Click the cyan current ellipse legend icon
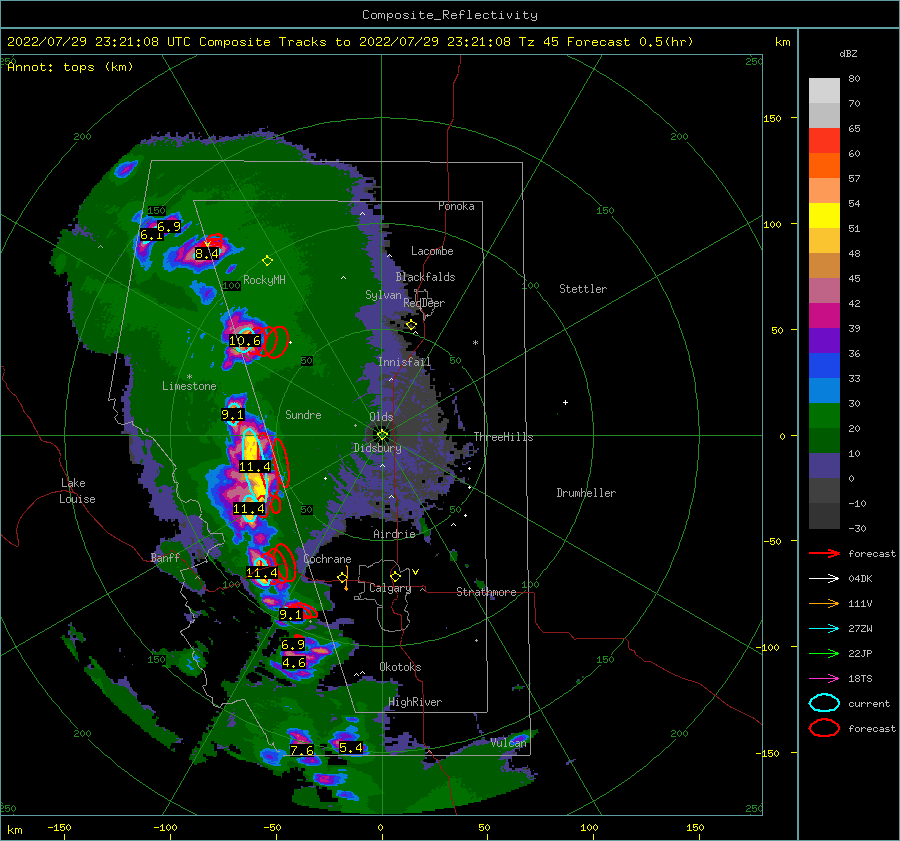The image size is (900, 841). (824, 703)
